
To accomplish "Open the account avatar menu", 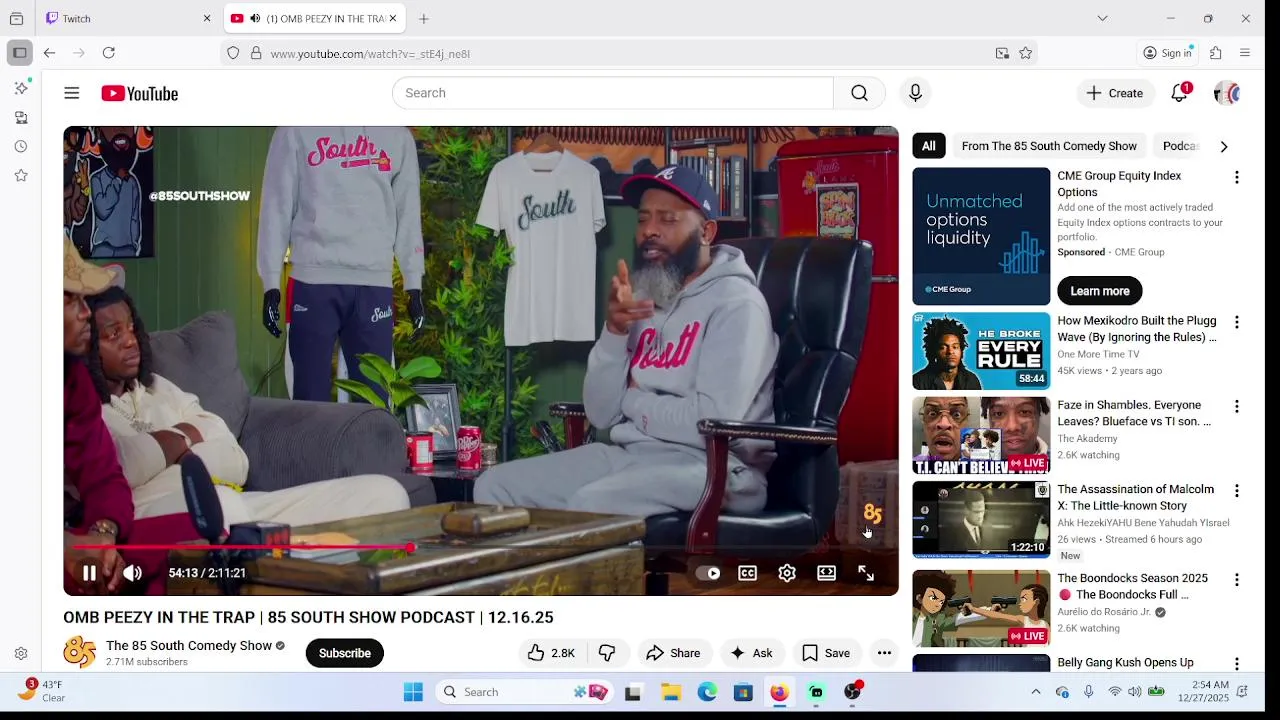I will [1227, 93].
